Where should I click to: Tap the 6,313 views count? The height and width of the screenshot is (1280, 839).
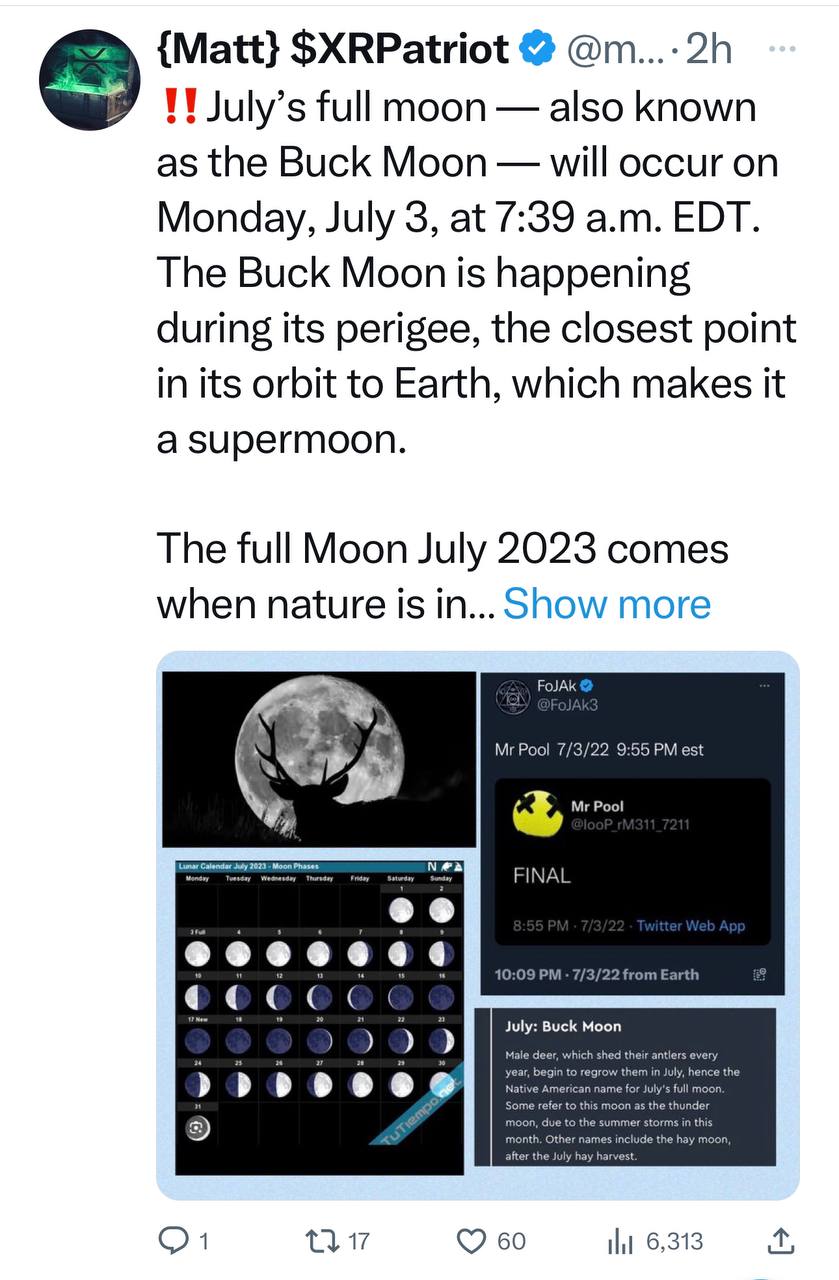(x=674, y=1241)
